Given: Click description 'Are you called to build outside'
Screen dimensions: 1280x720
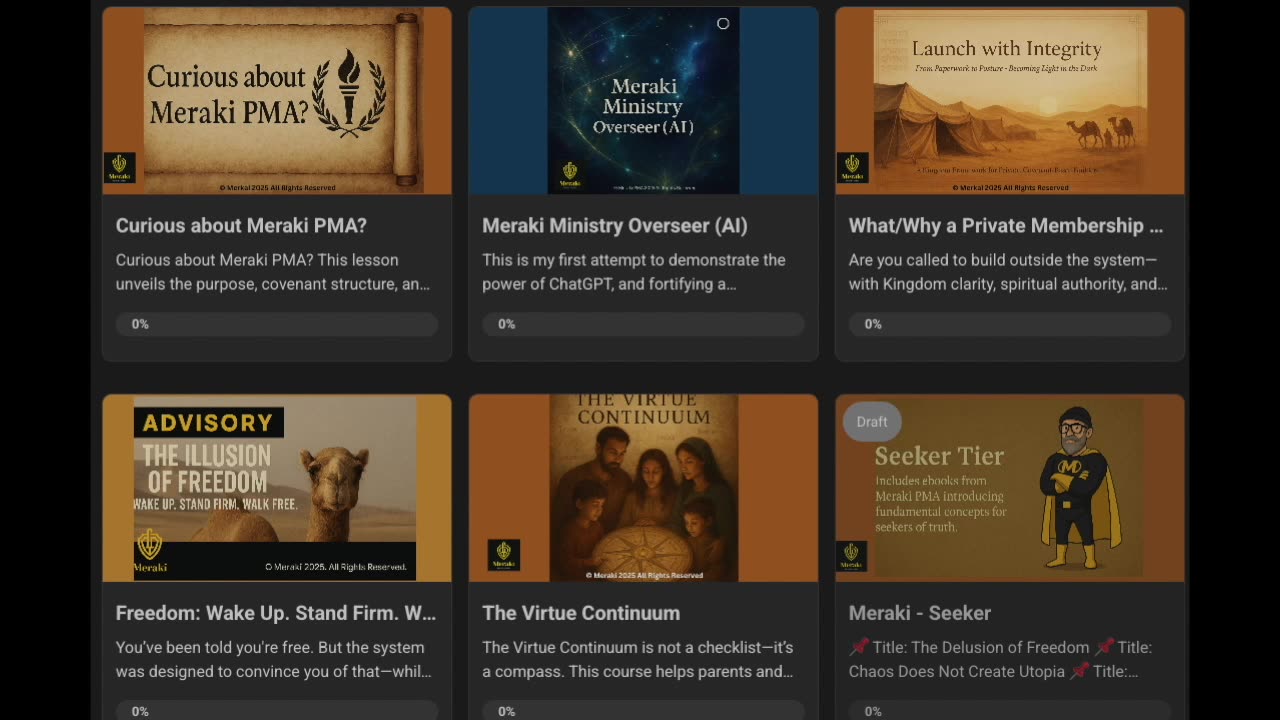Looking at the screenshot, I should coord(1008,272).
